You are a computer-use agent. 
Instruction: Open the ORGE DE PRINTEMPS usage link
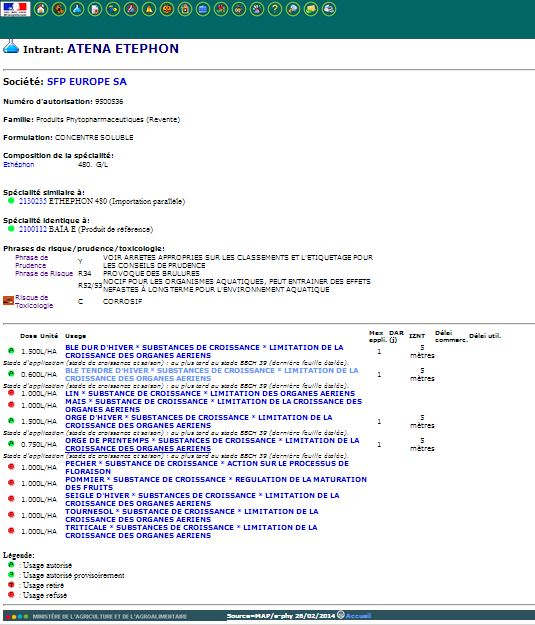coord(212,444)
